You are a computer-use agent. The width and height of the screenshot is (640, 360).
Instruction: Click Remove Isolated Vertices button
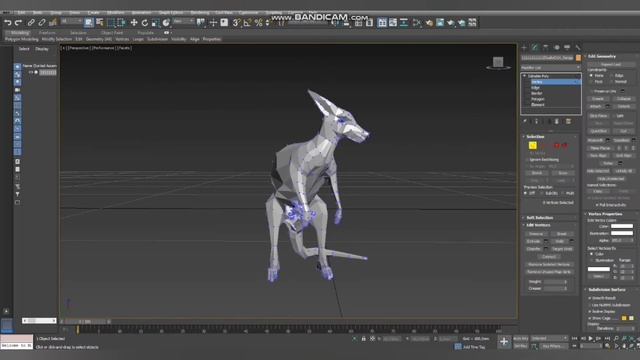click(549, 264)
